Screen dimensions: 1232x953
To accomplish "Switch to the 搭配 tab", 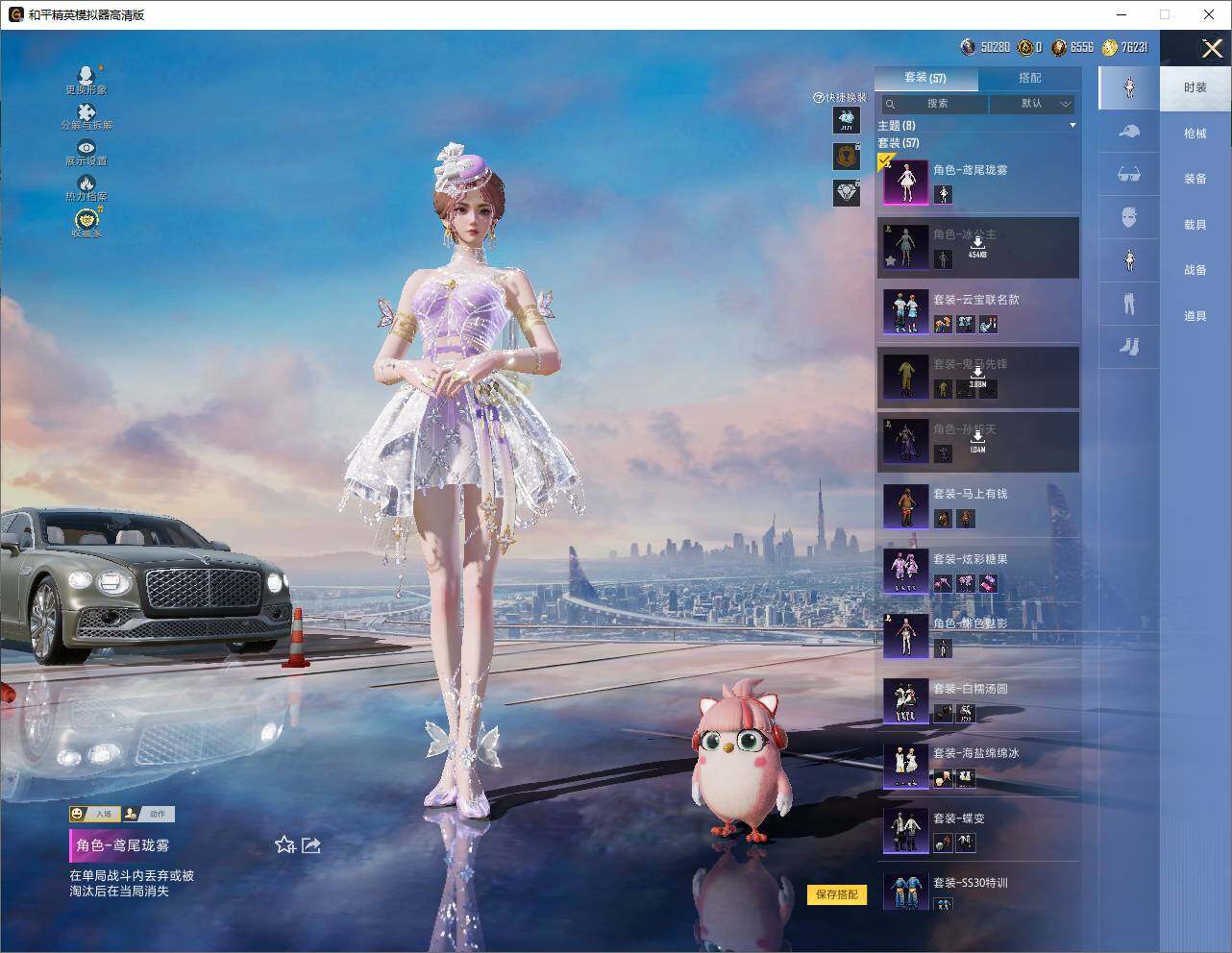I will click(1029, 78).
